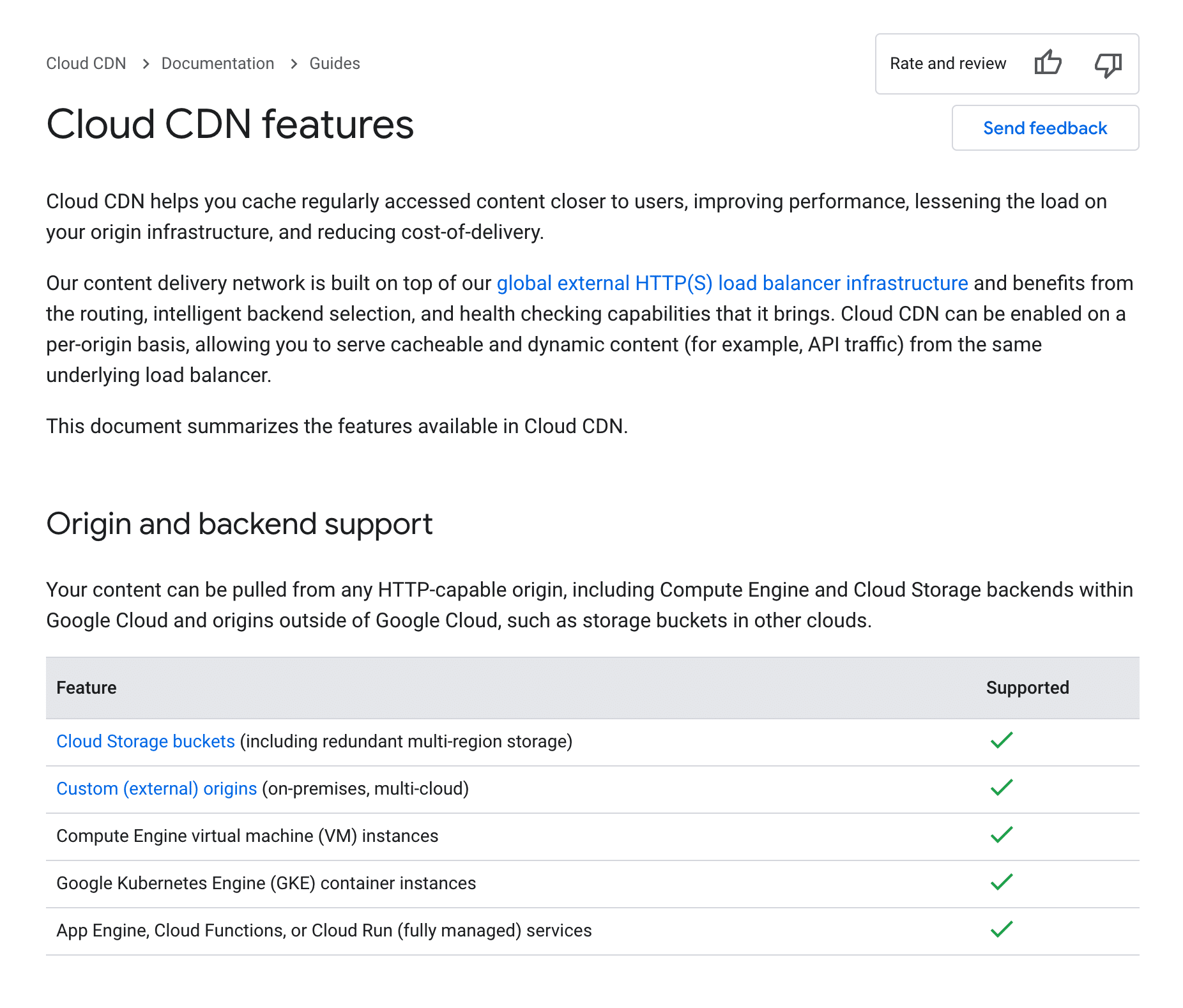
Task: Click the 'Origin and backend support' heading
Action: [x=240, y=524]
